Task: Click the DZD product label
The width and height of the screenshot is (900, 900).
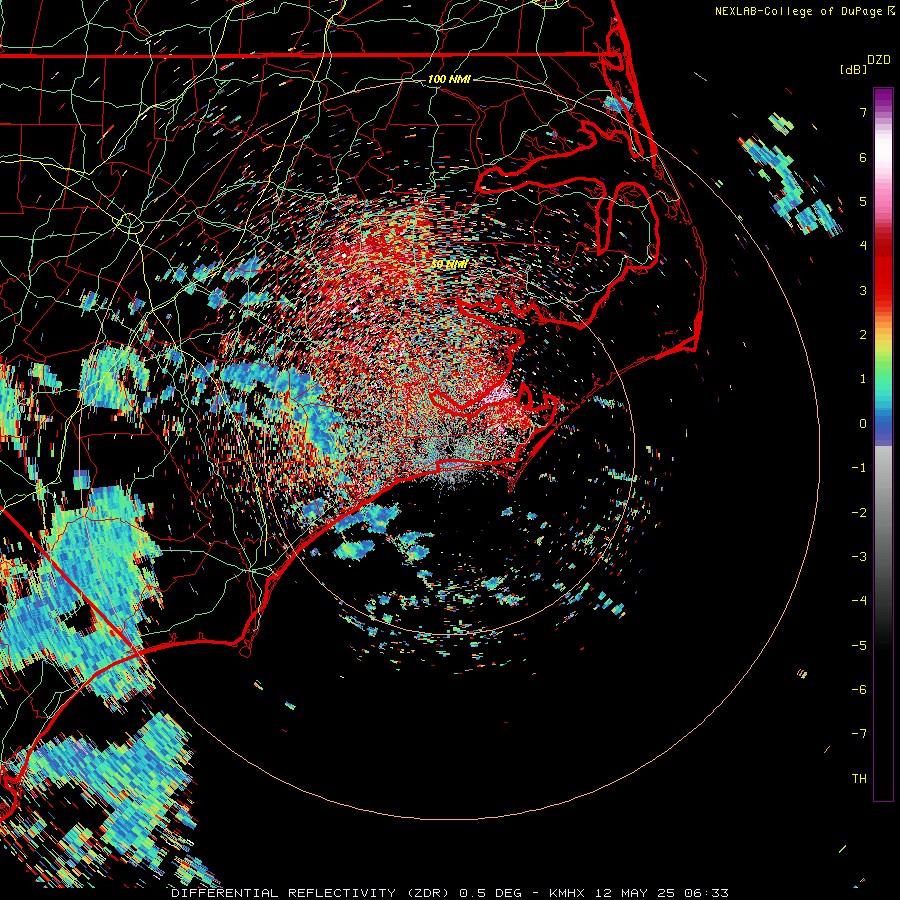Action: [879, 60]
